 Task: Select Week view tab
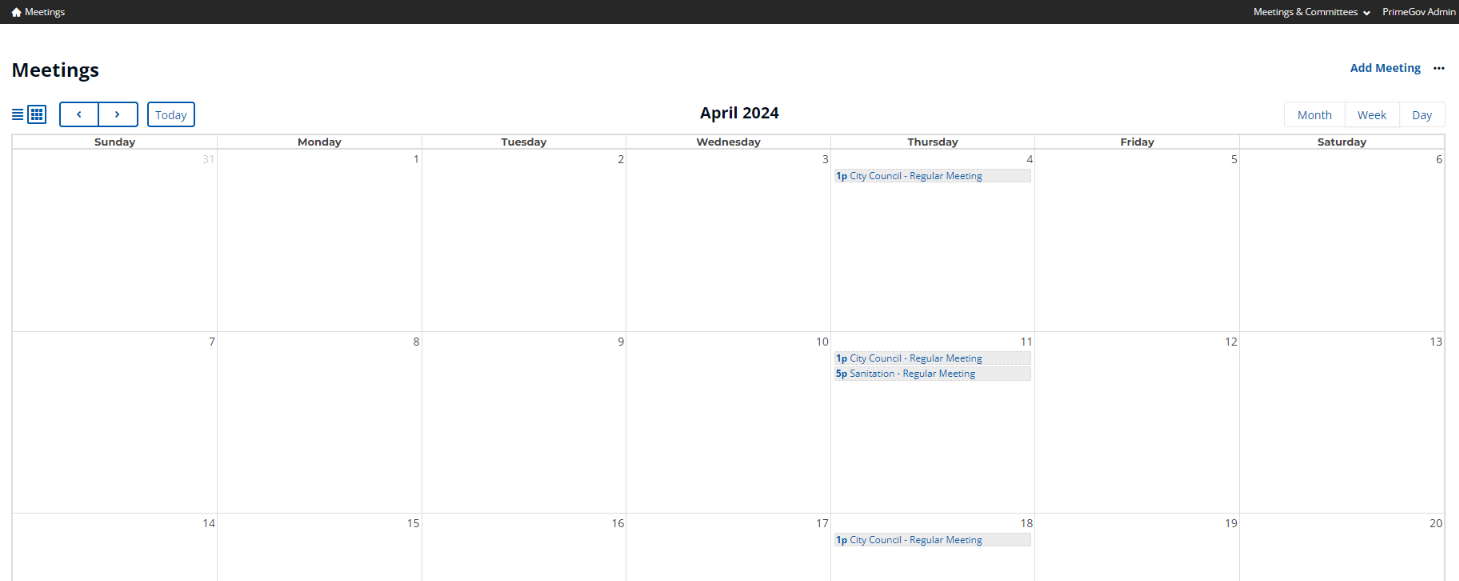(x=1372, y=115)
